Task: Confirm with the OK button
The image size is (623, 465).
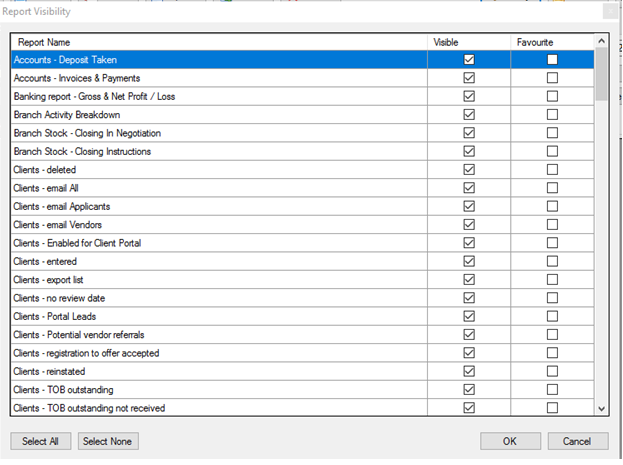Action: point(510,441)
